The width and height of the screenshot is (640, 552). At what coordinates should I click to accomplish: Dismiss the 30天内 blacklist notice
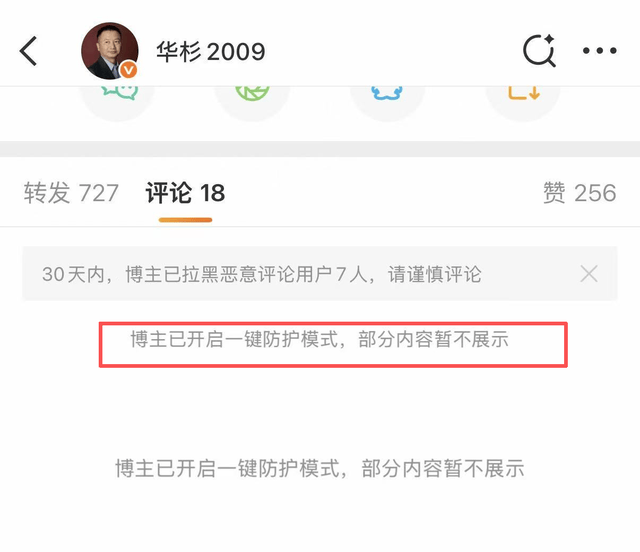click(589, 274)
